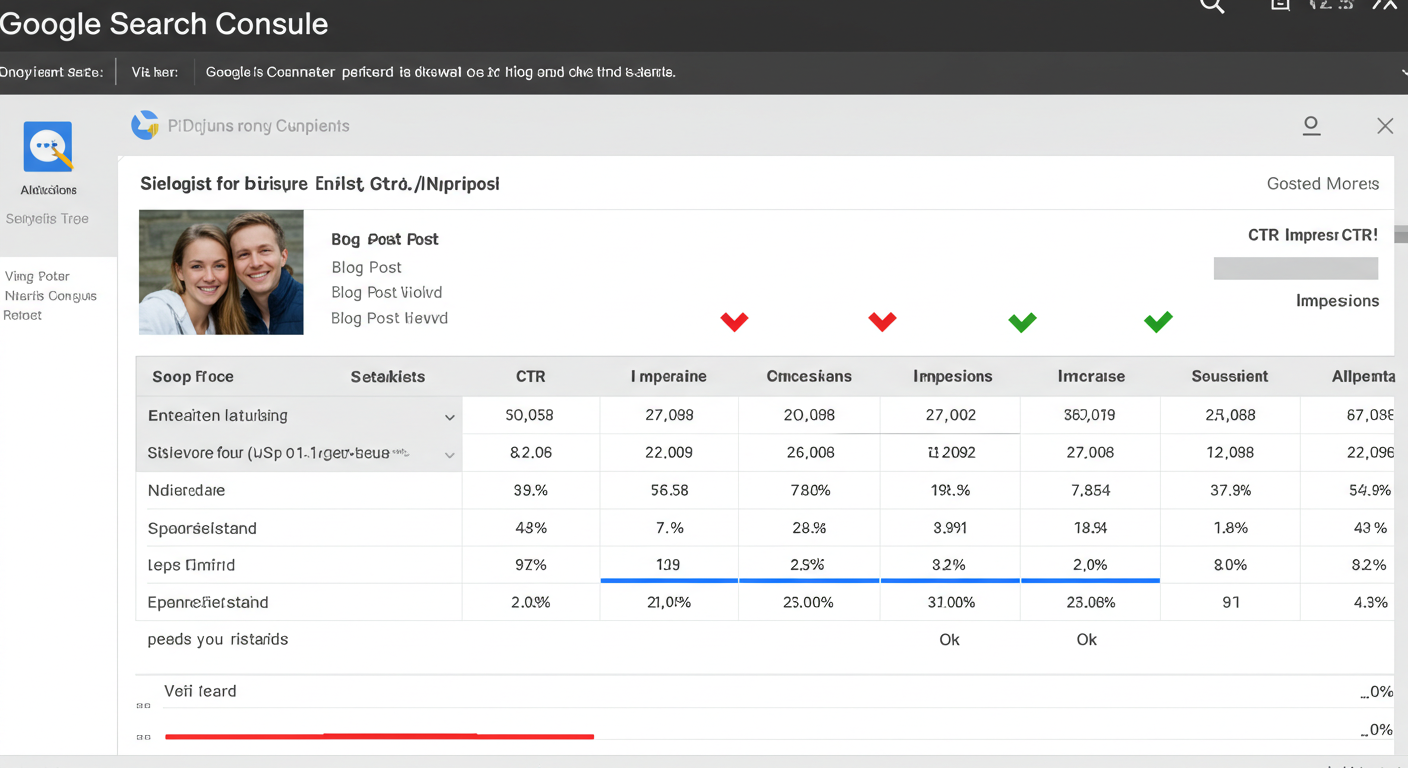
Task: Sort by the Soussiient column header
Action: [1230, 377]
